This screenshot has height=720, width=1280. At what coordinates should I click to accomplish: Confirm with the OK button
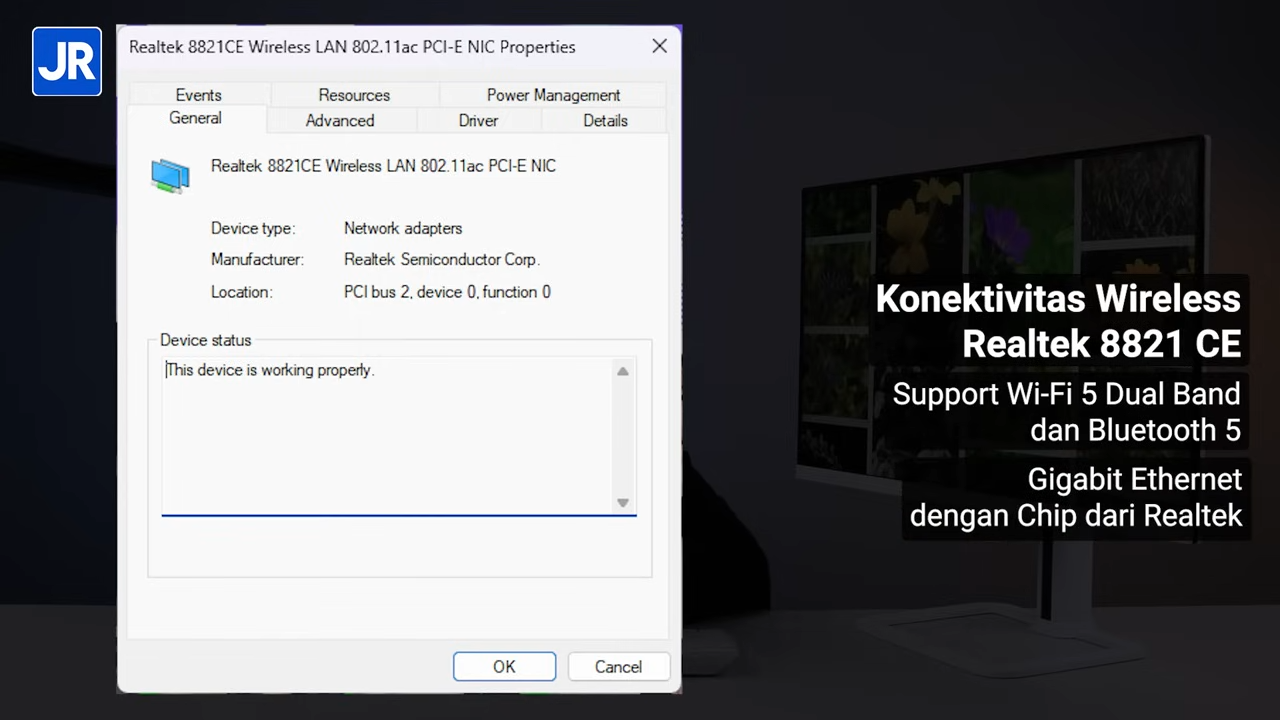[504, 667]
